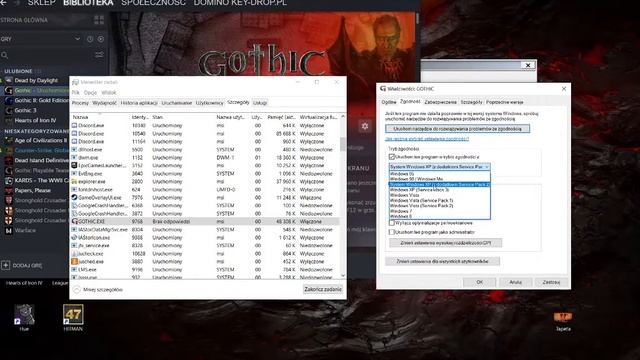Open the Historia aplikacji tab

(x=139, y=103)
